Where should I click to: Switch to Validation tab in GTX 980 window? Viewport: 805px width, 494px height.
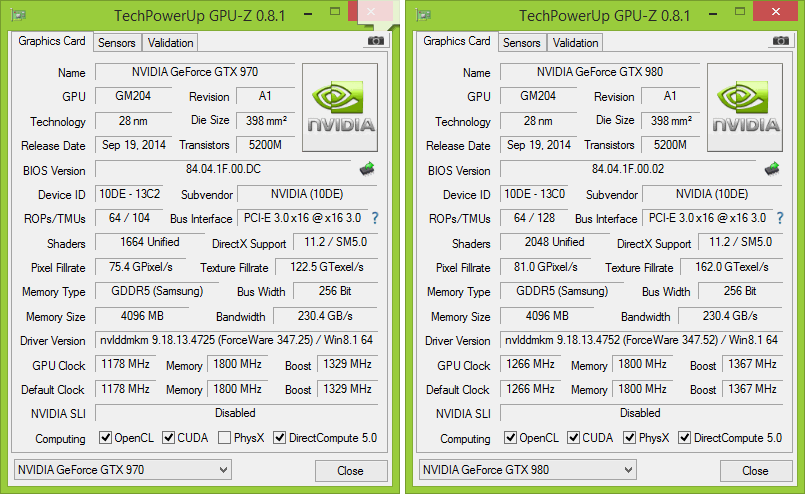[576, 43]
